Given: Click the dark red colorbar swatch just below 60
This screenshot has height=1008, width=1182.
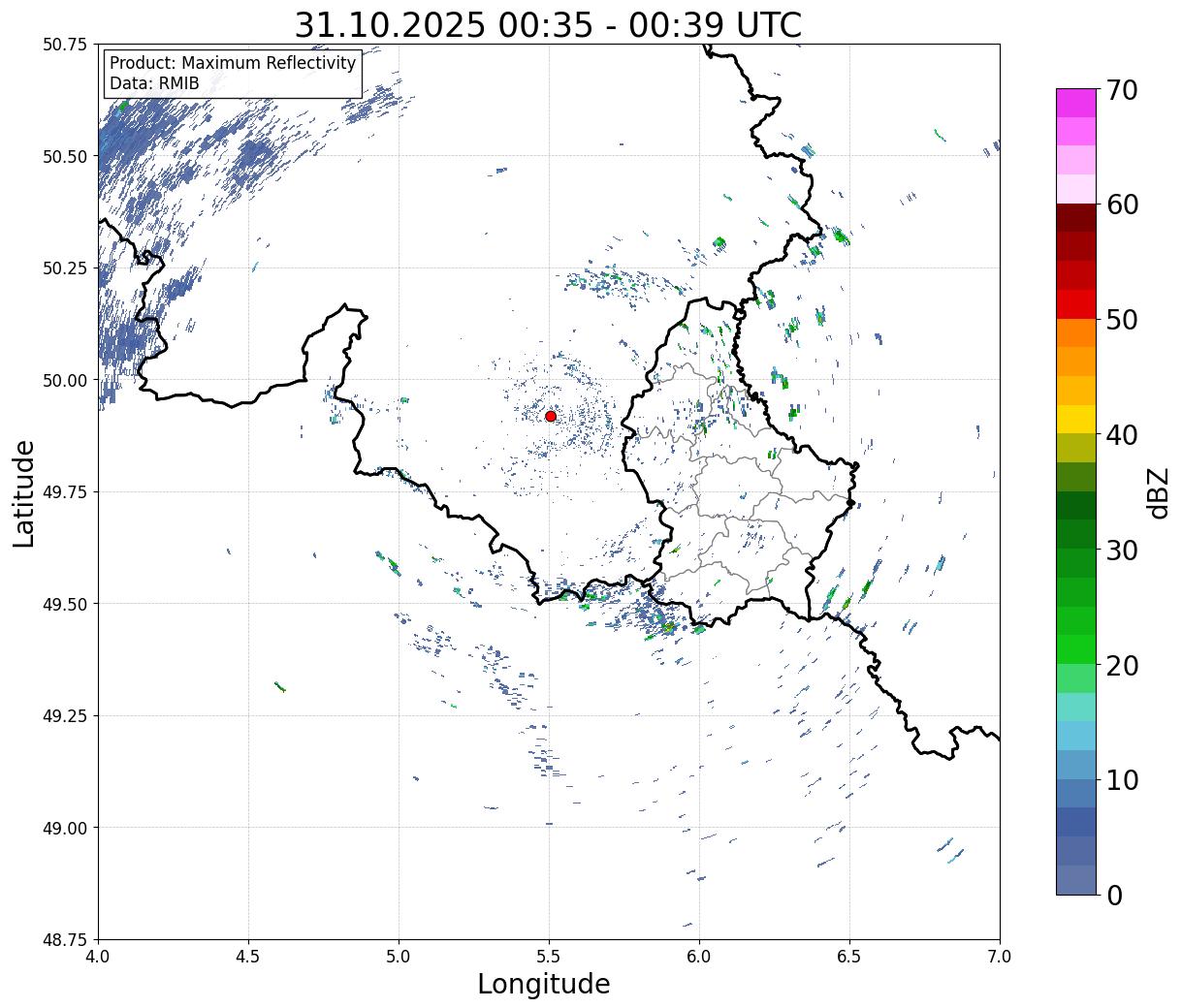Looking at the screenshot, I should (x=1076, y=217).
